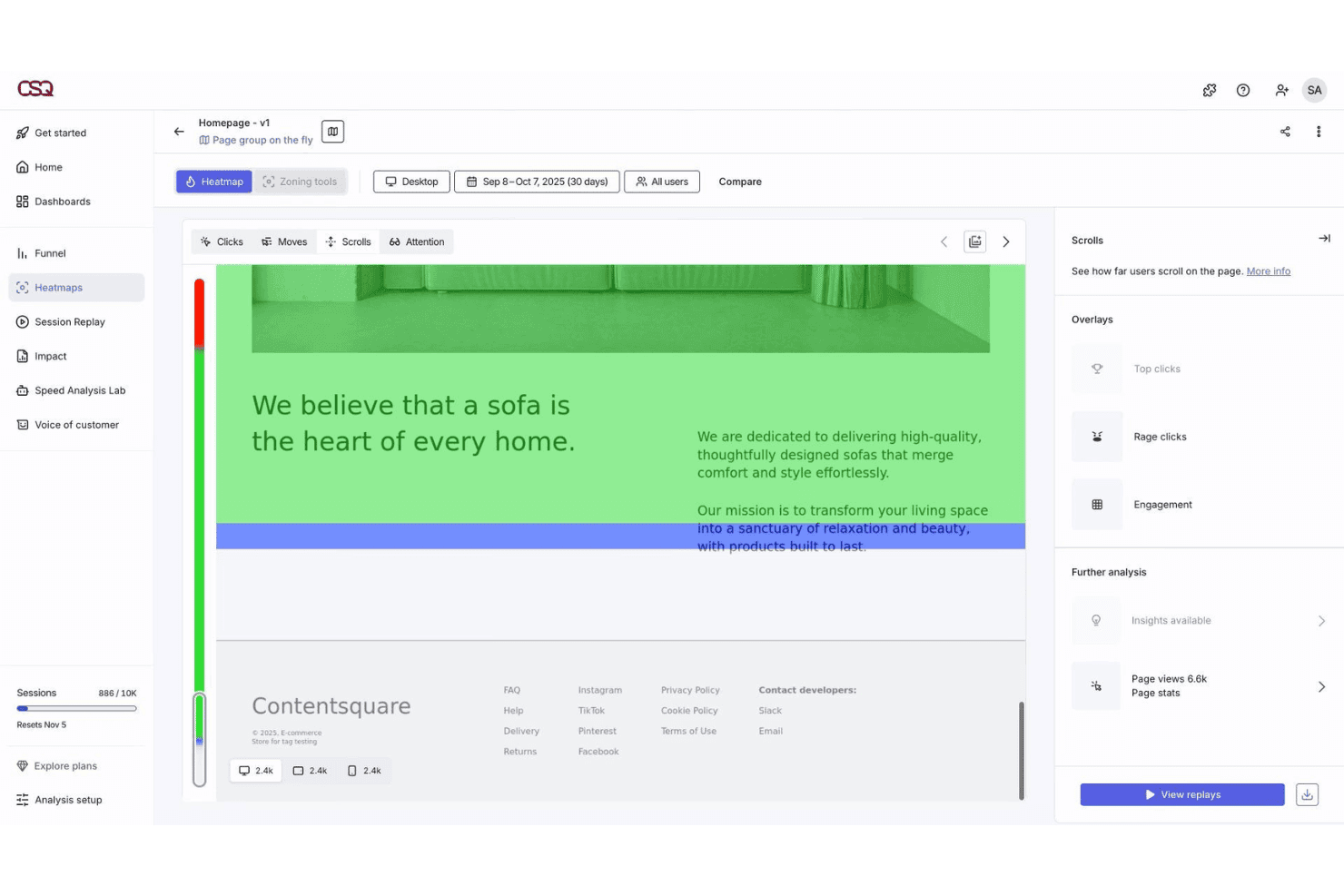The width and height of the screenshot is (1344, 896).
Task: Click the heatmap page vertical scrollbar
Action: point(1022,751)
